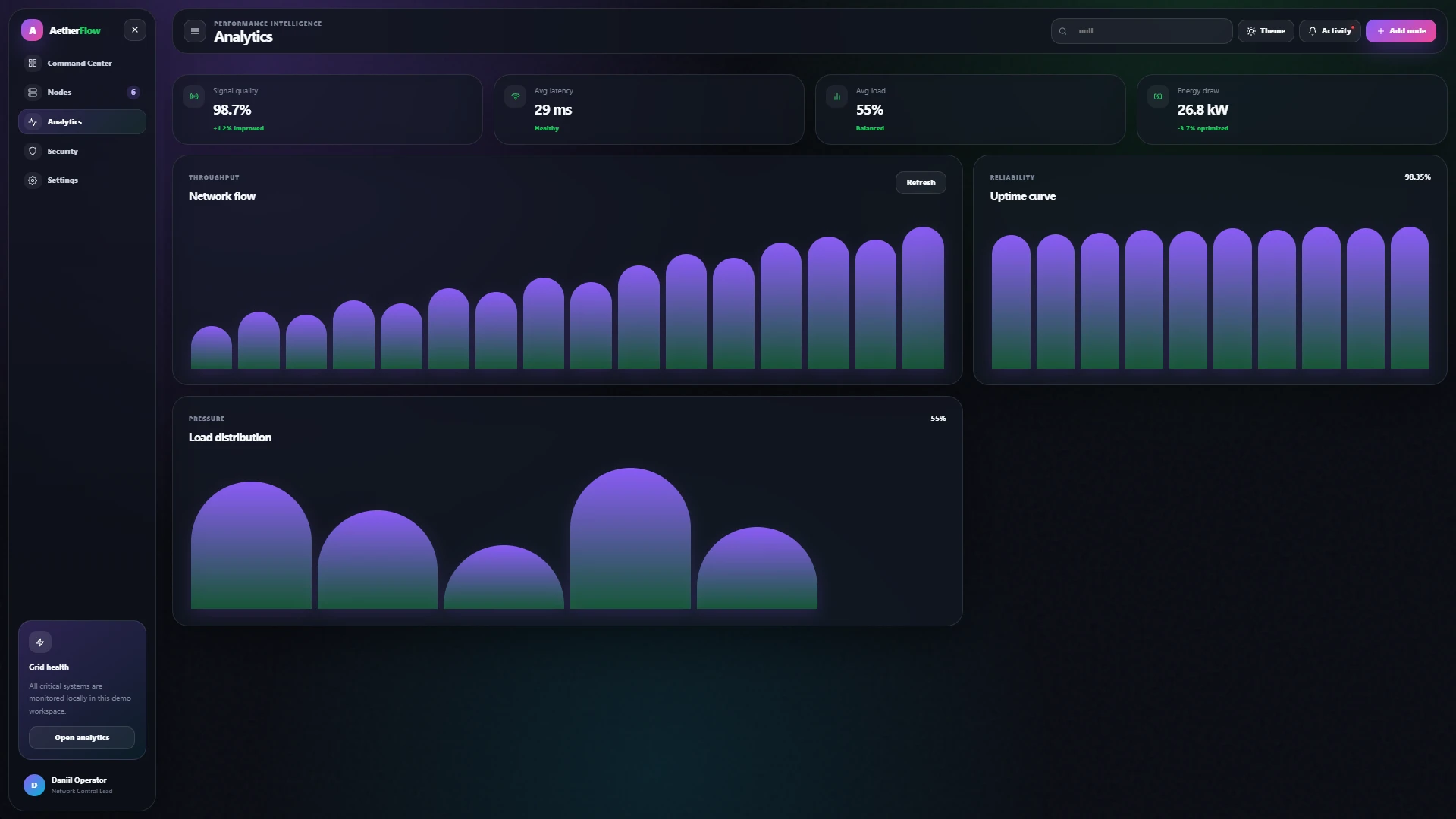Image resolution: width=1456 pixels, height=819 pixels.
Task: Click the Security shield icon
Action: [33, 151]
